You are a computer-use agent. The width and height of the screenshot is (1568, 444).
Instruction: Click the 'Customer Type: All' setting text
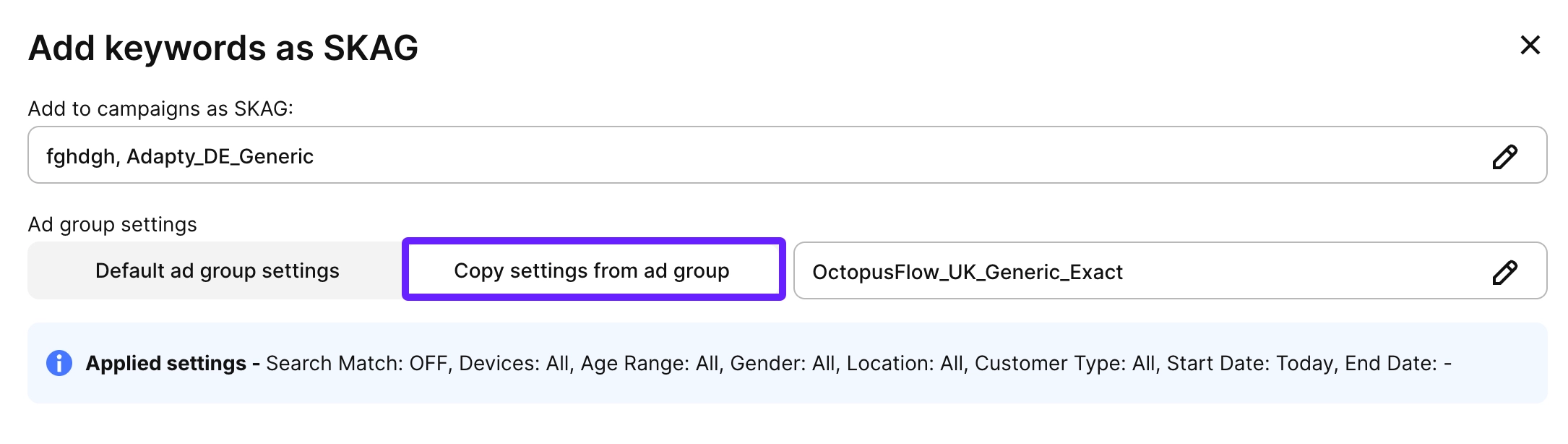coord(1067,363)
